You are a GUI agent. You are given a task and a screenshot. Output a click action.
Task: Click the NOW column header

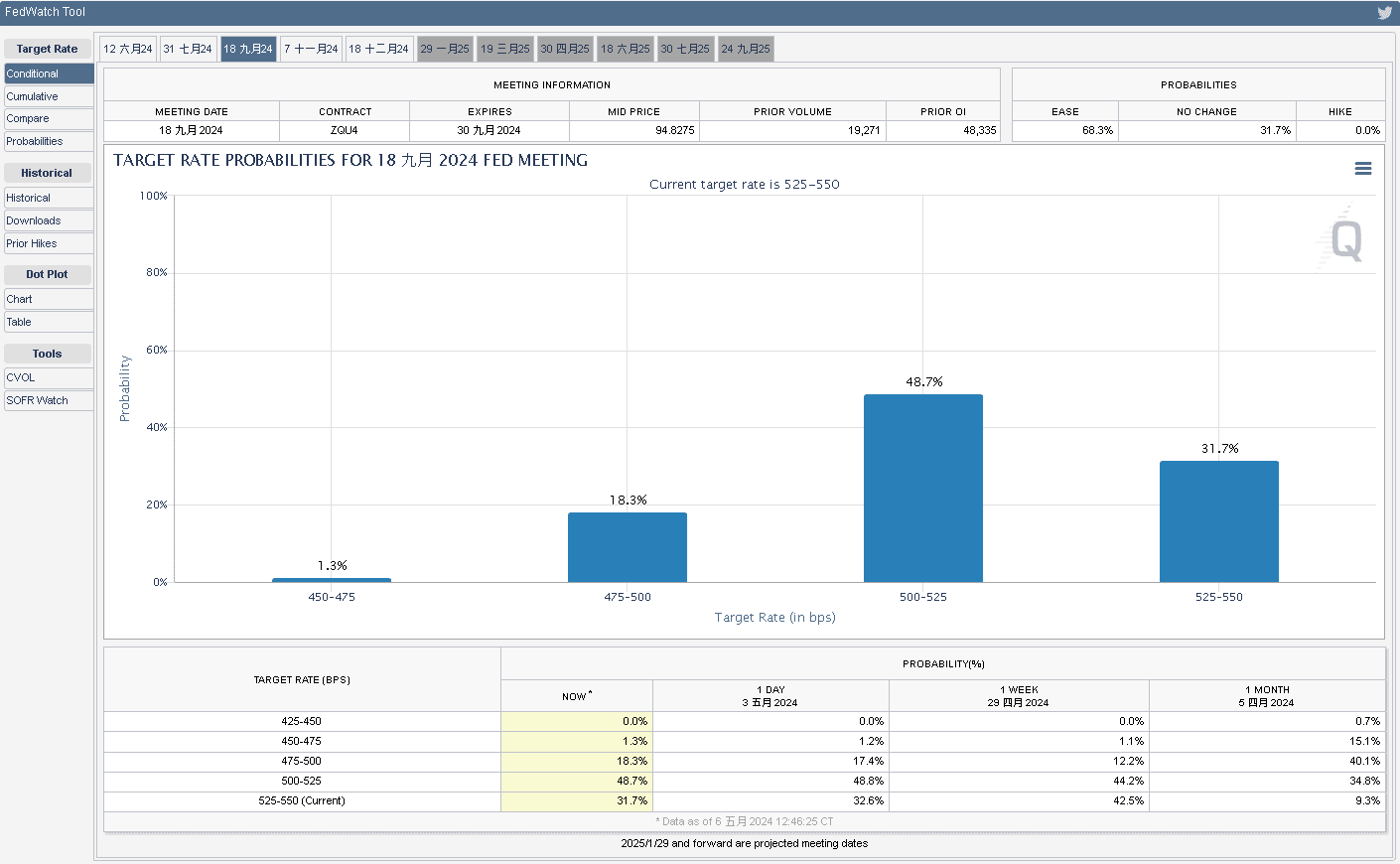577,696
